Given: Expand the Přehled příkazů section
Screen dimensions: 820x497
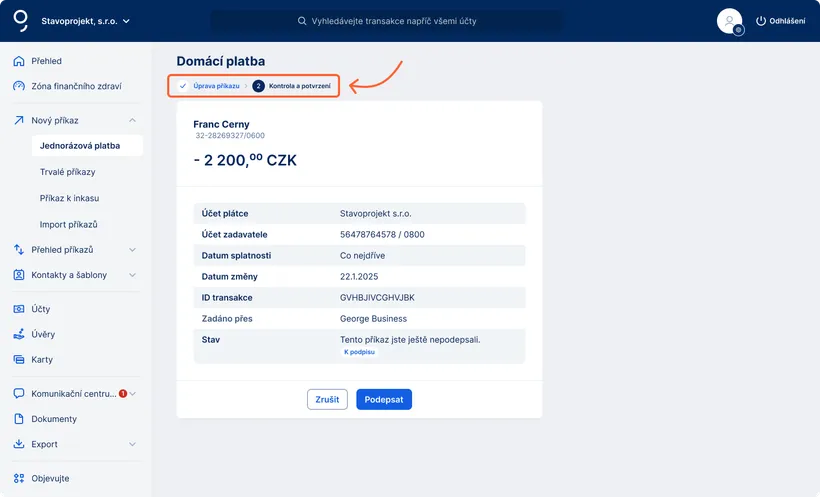Looking at the screenshot, I should pyautogui.click(x=133, y=250).
